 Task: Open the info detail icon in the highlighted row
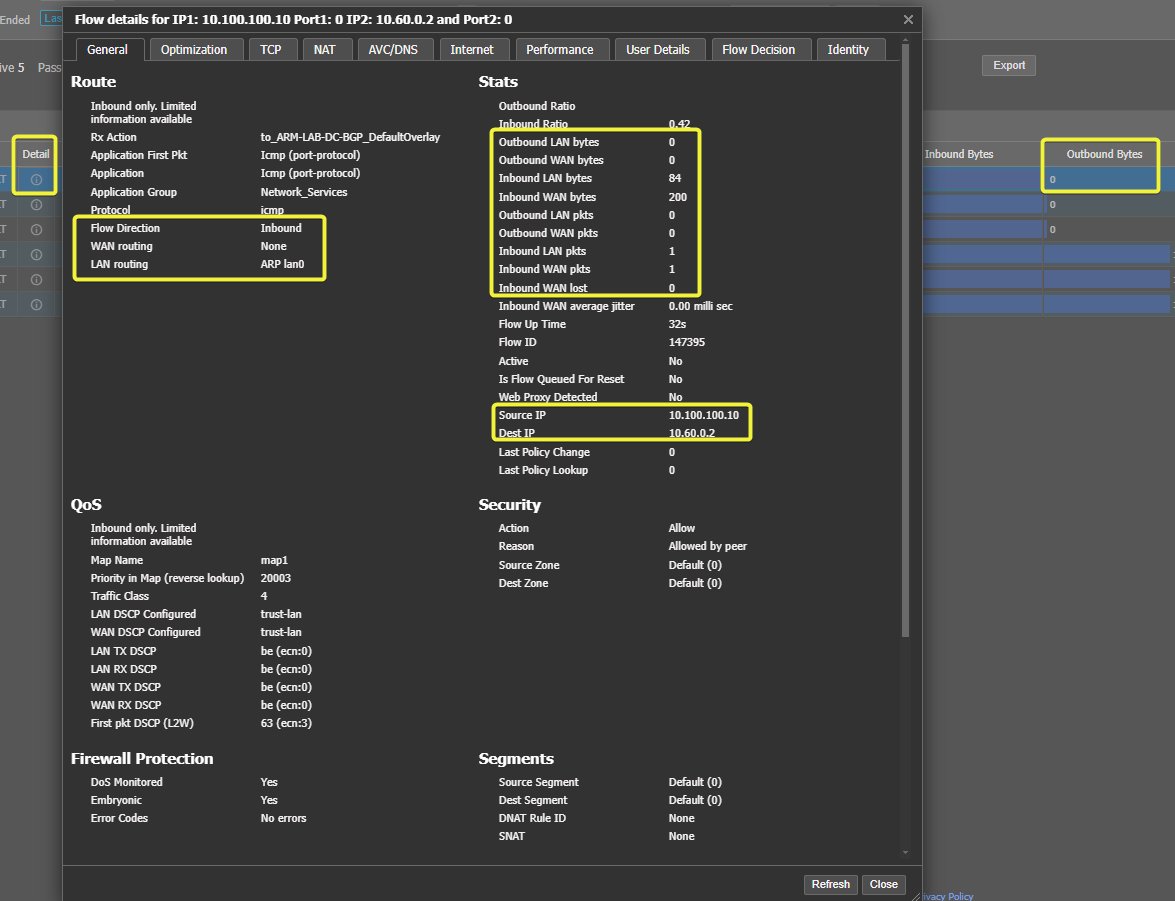pyautogui.click(x=36, y=180)
